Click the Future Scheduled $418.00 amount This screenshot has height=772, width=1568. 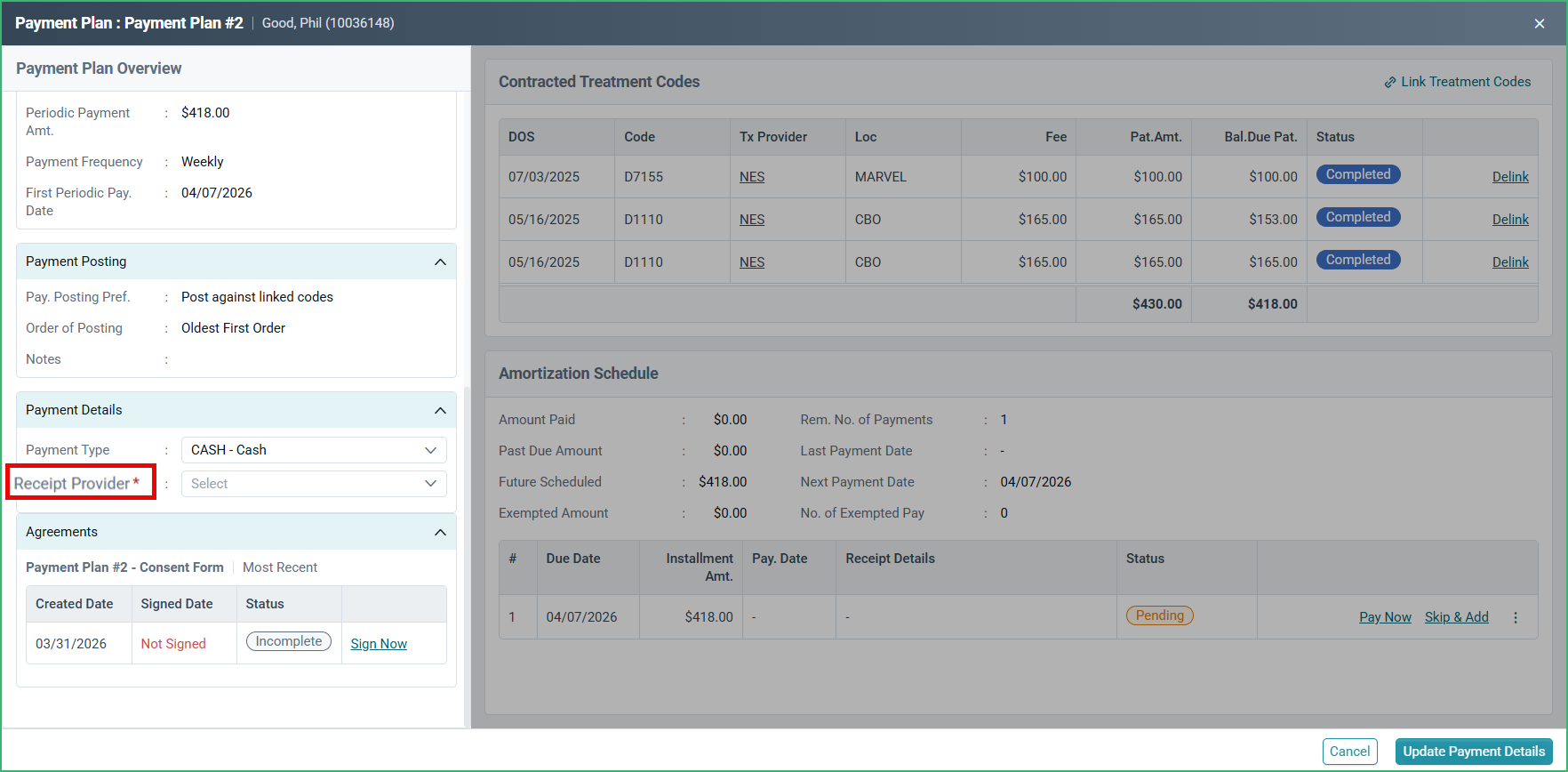click(723, 482)
